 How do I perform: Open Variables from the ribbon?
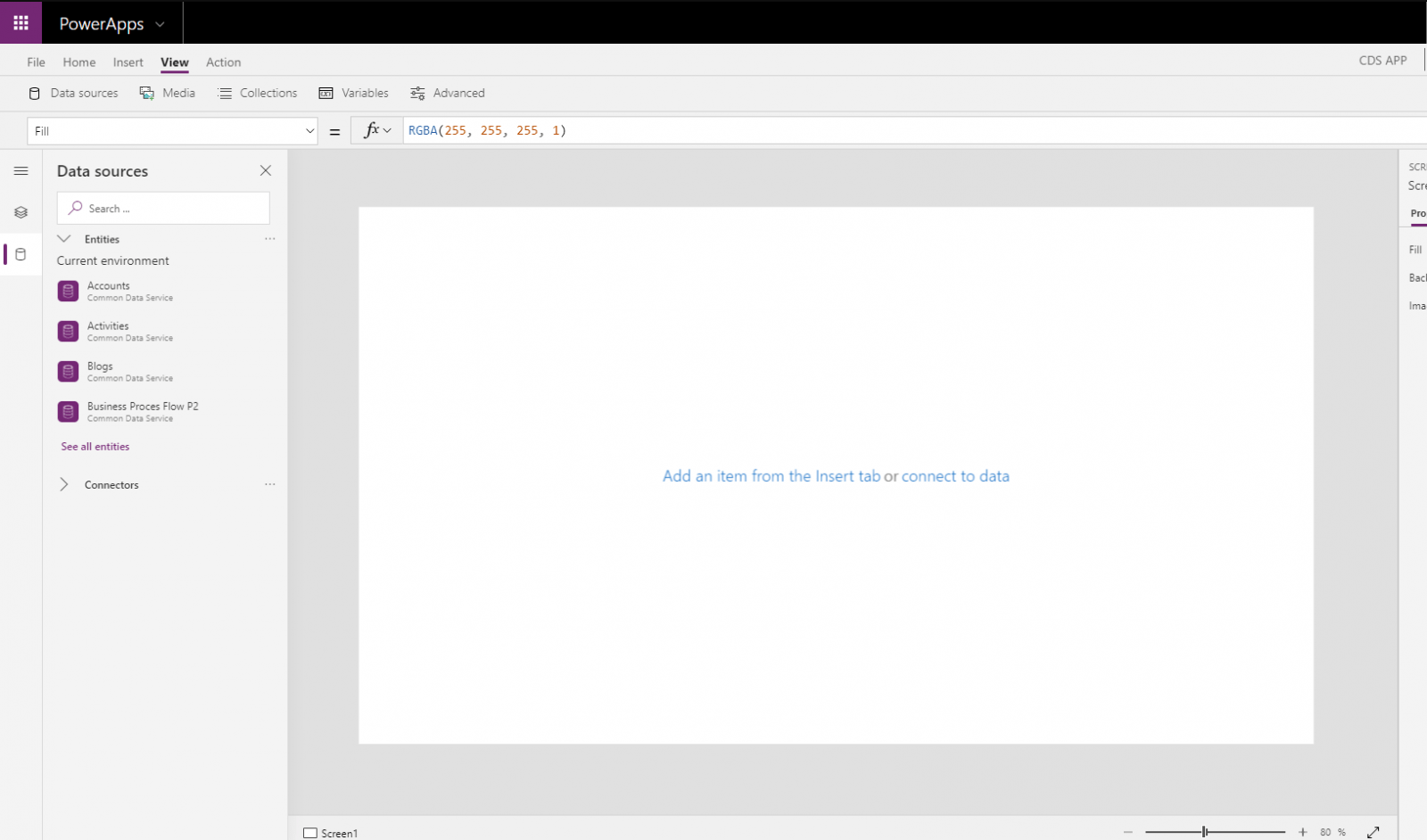(x=354, y=93)
